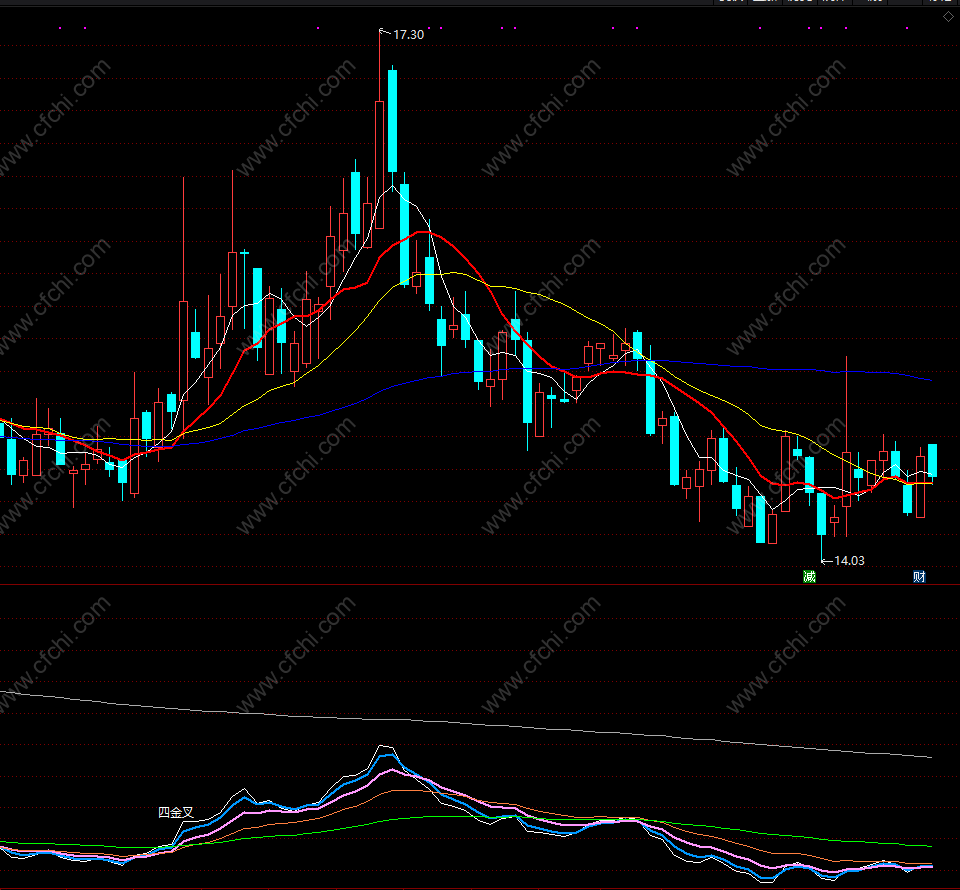Click the 17.30 high price label
This screenshot has height=890, width=960.
click(x=408, y=35)
